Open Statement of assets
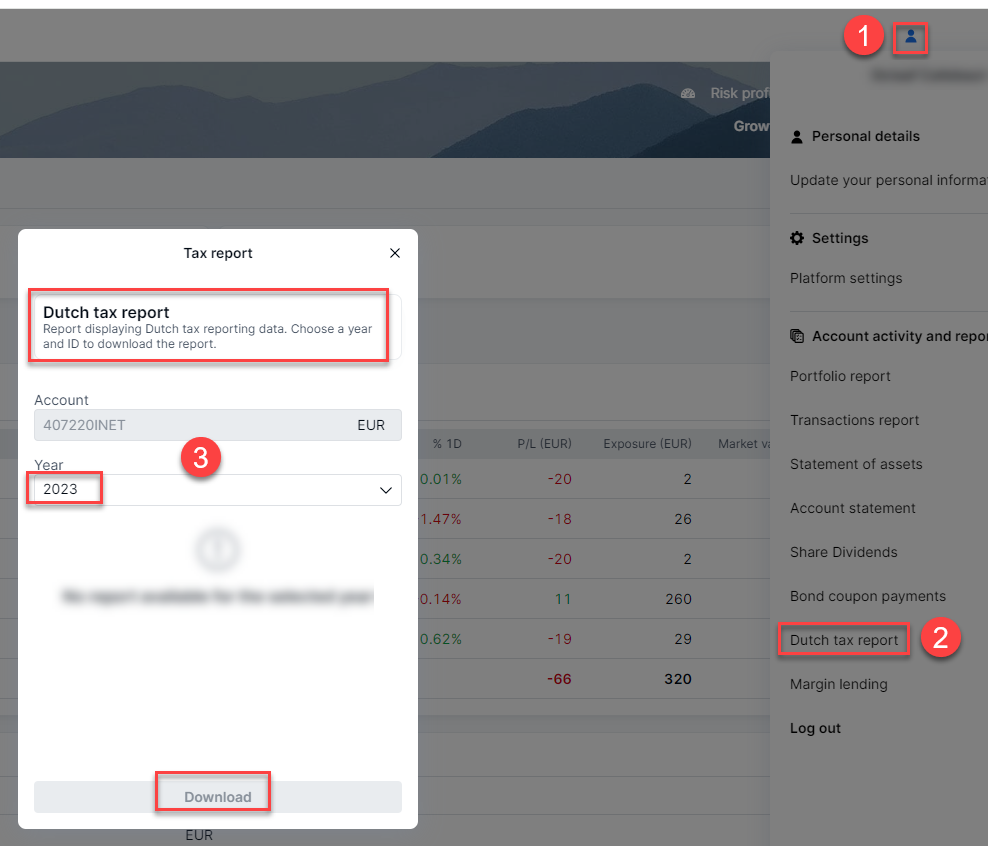 856,464
